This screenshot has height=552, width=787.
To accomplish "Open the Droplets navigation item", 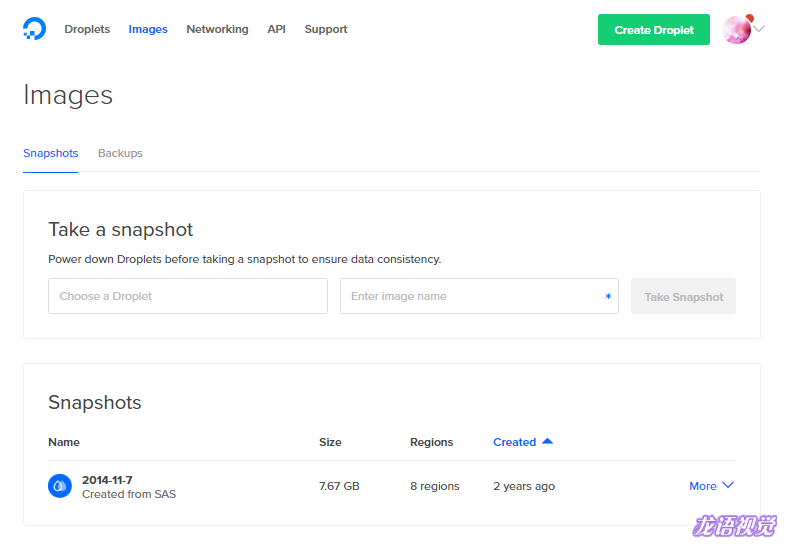I will tap(87, 30).
